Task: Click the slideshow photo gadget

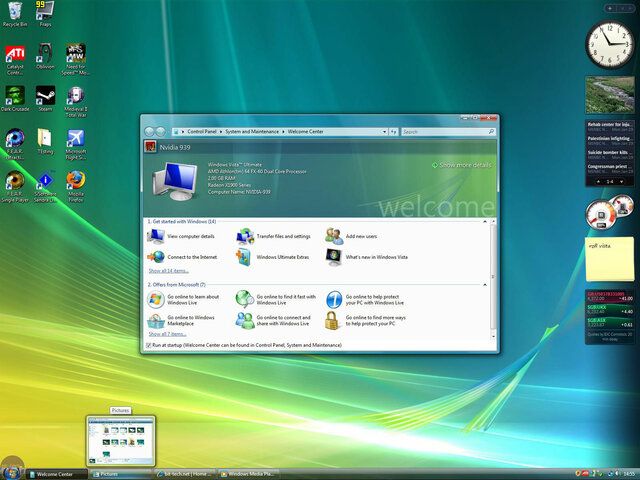Action: click(x=610, y=95)
